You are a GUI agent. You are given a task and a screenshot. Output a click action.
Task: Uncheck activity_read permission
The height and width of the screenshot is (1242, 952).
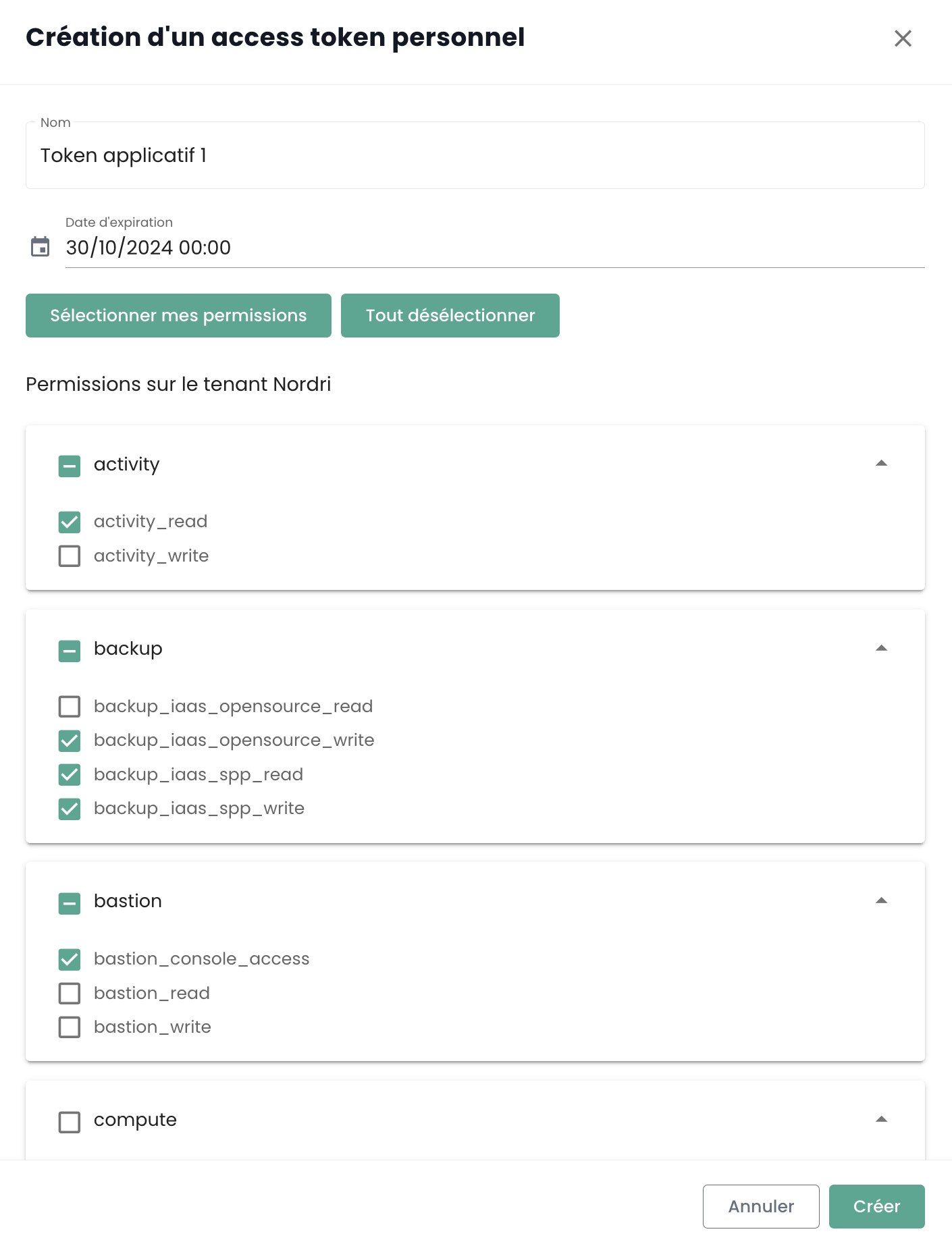tap(70, 522)
